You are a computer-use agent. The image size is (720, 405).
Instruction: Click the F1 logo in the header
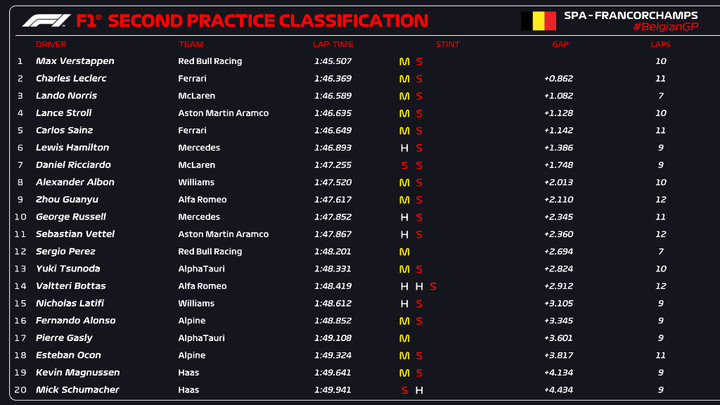tap(46, 21)
